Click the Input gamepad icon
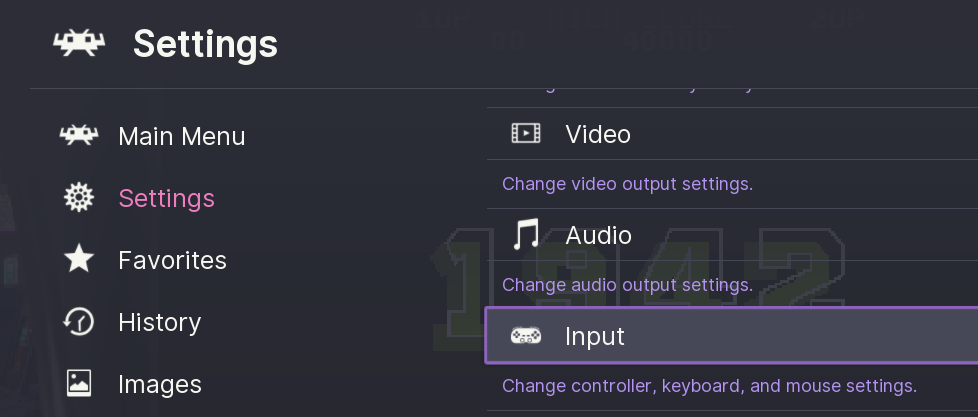This screenshot has width=978, height=417. [526, 336]
